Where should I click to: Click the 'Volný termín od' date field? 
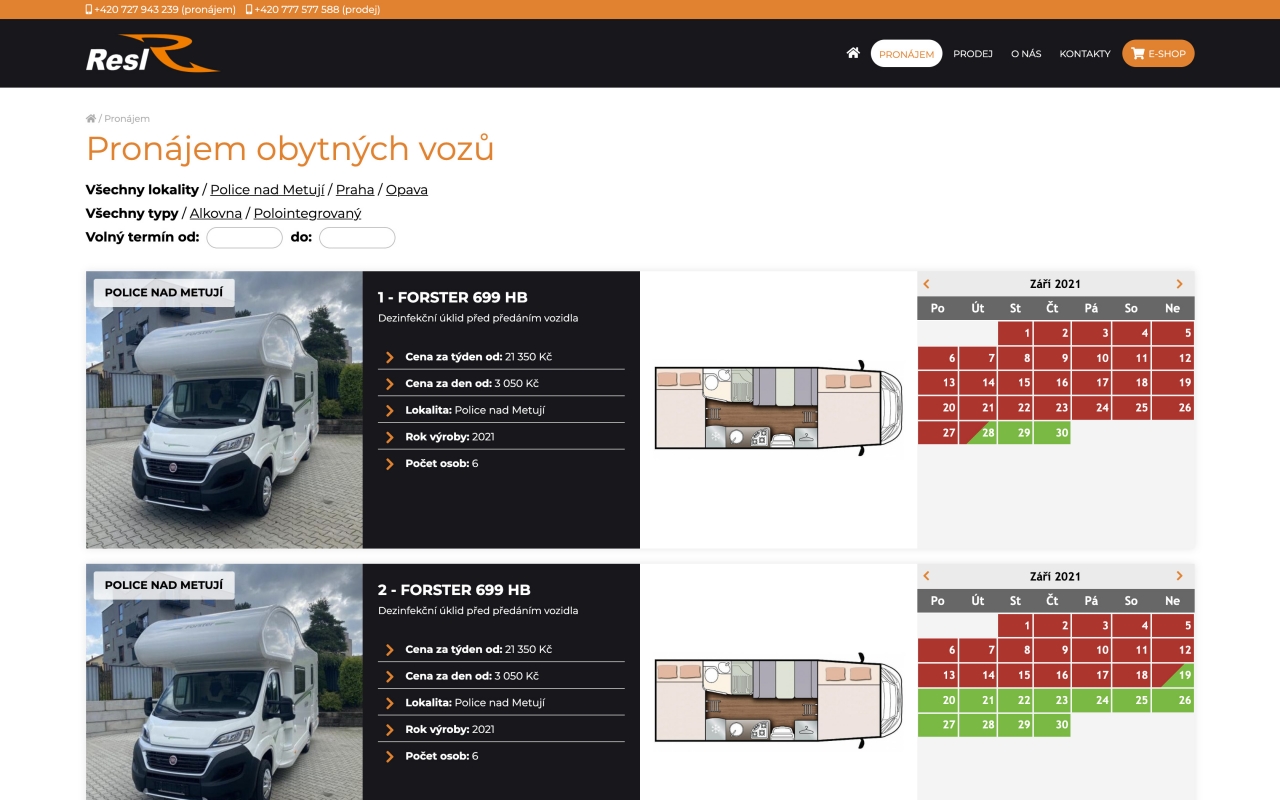pyautogui.click(x=244, y=238)
